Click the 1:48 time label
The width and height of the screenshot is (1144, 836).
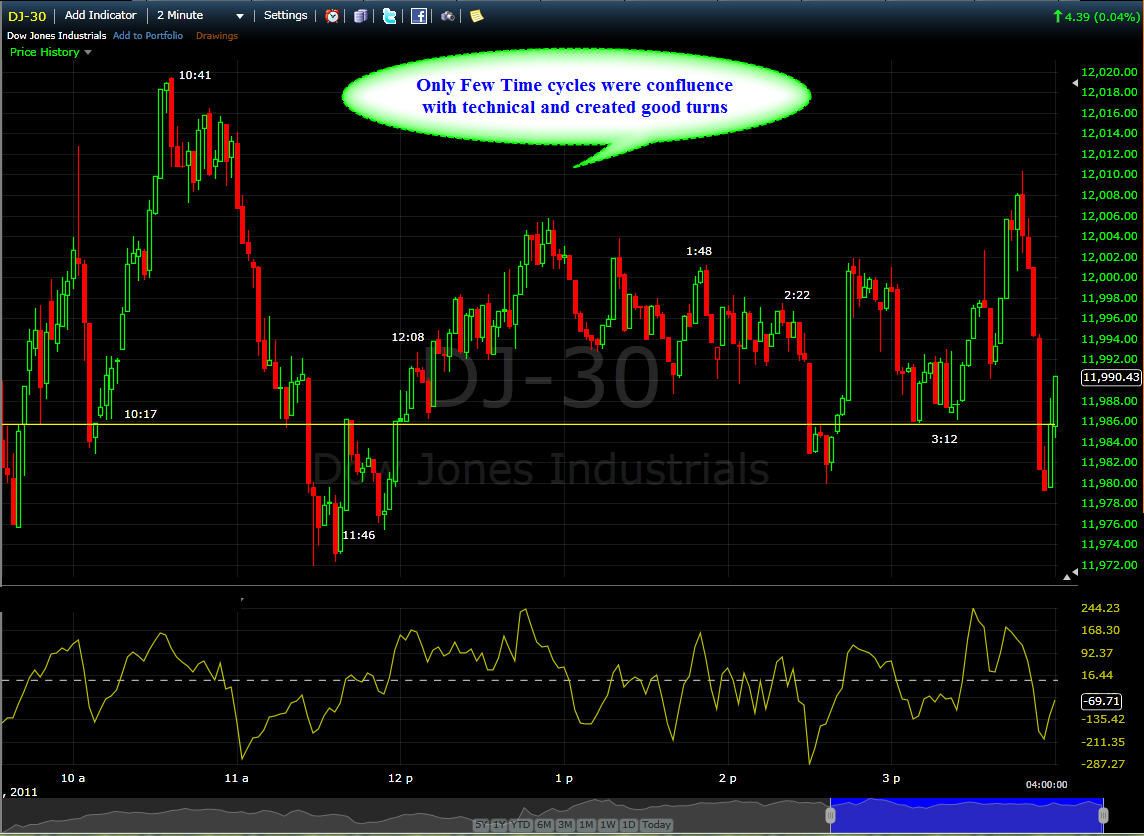tap(699, 251)
